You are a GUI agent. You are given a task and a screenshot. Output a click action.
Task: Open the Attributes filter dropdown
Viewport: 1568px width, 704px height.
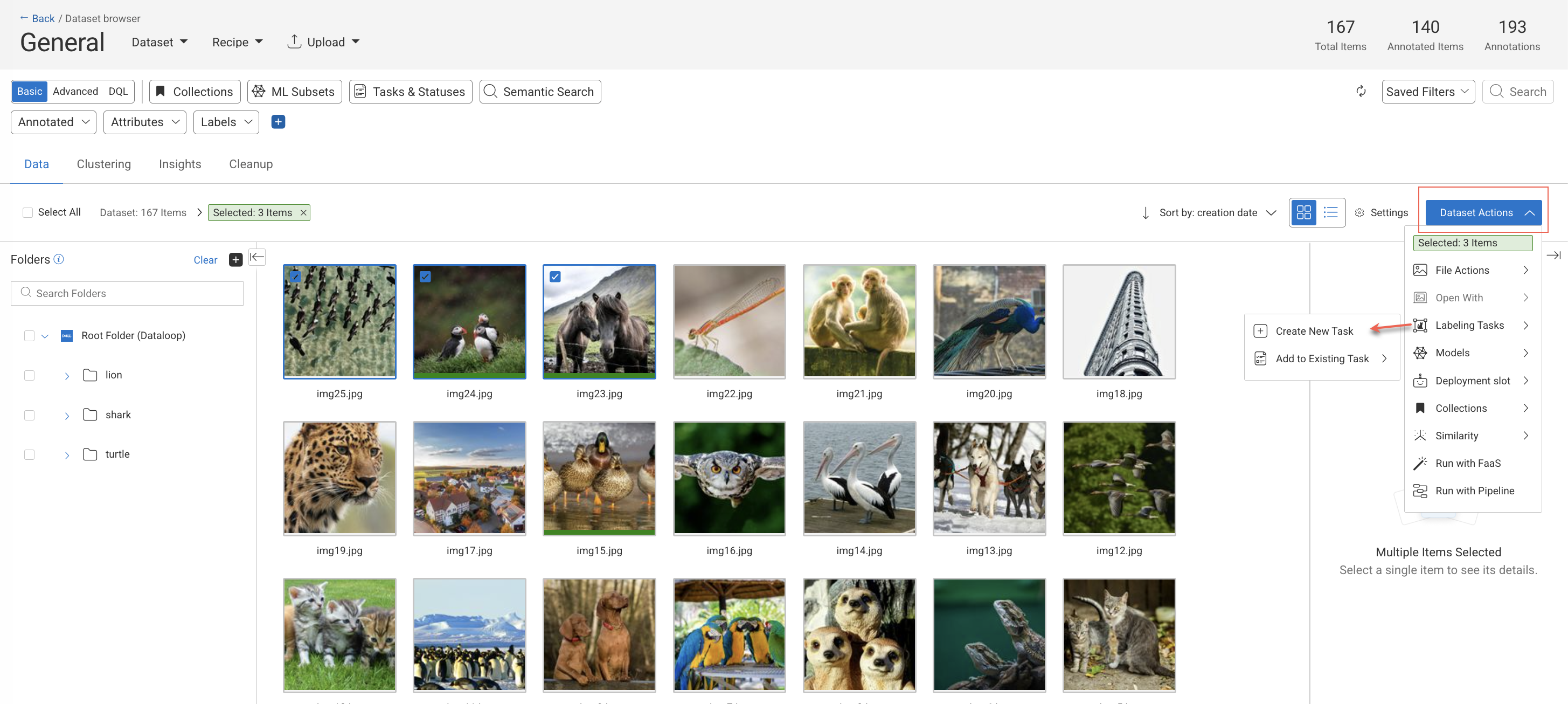click(145, 122)
